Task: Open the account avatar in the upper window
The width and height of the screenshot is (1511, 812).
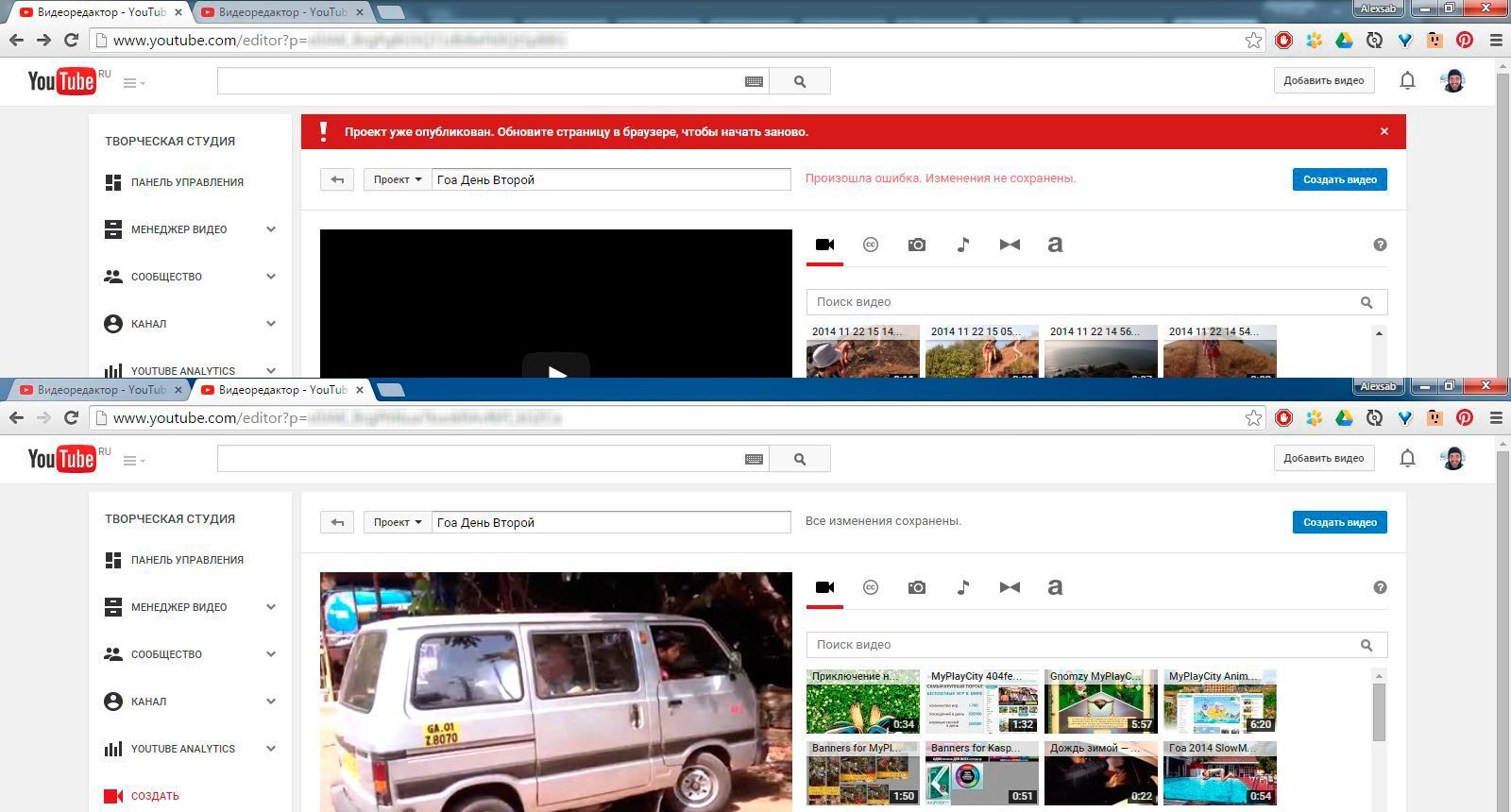Action: (1453, 80)
